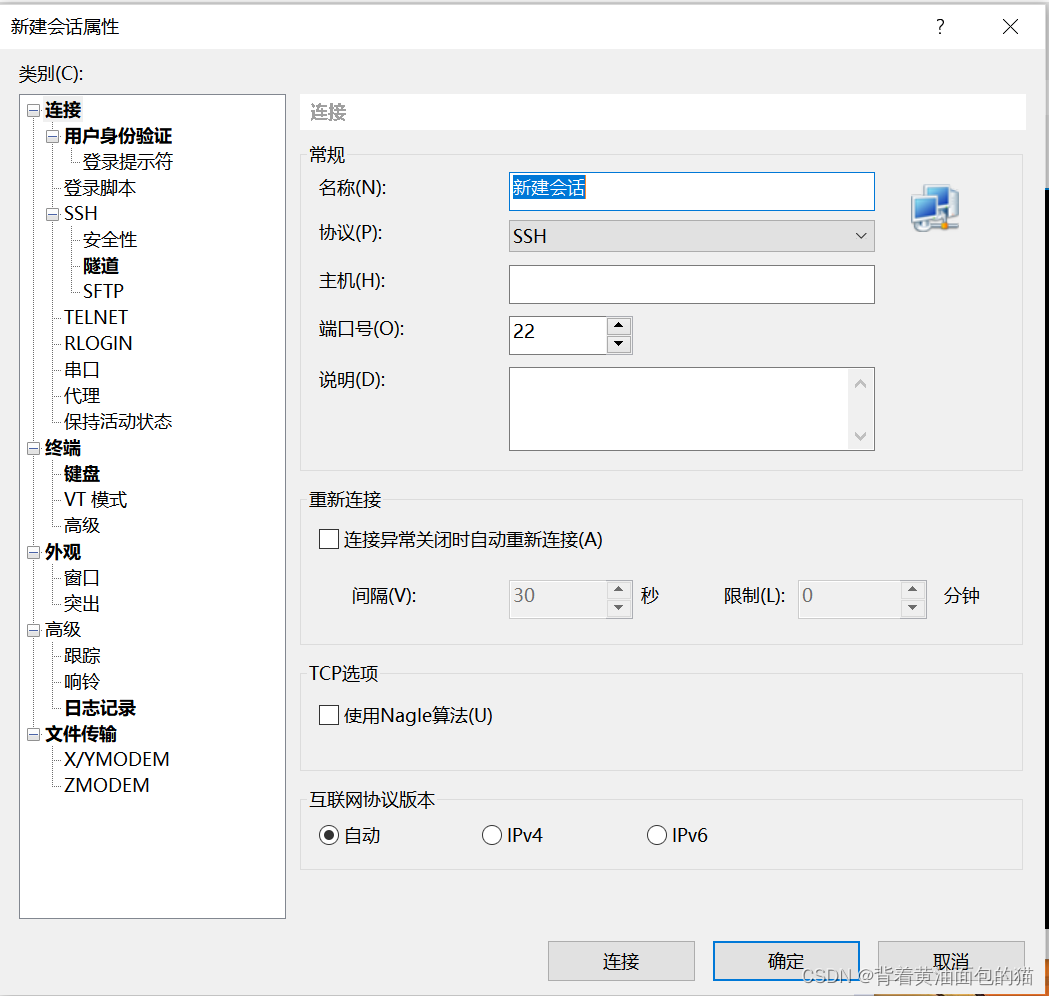
Task: Select X/YMODEM in the tree
Action: pyautogui.click(x=116, y=760)
